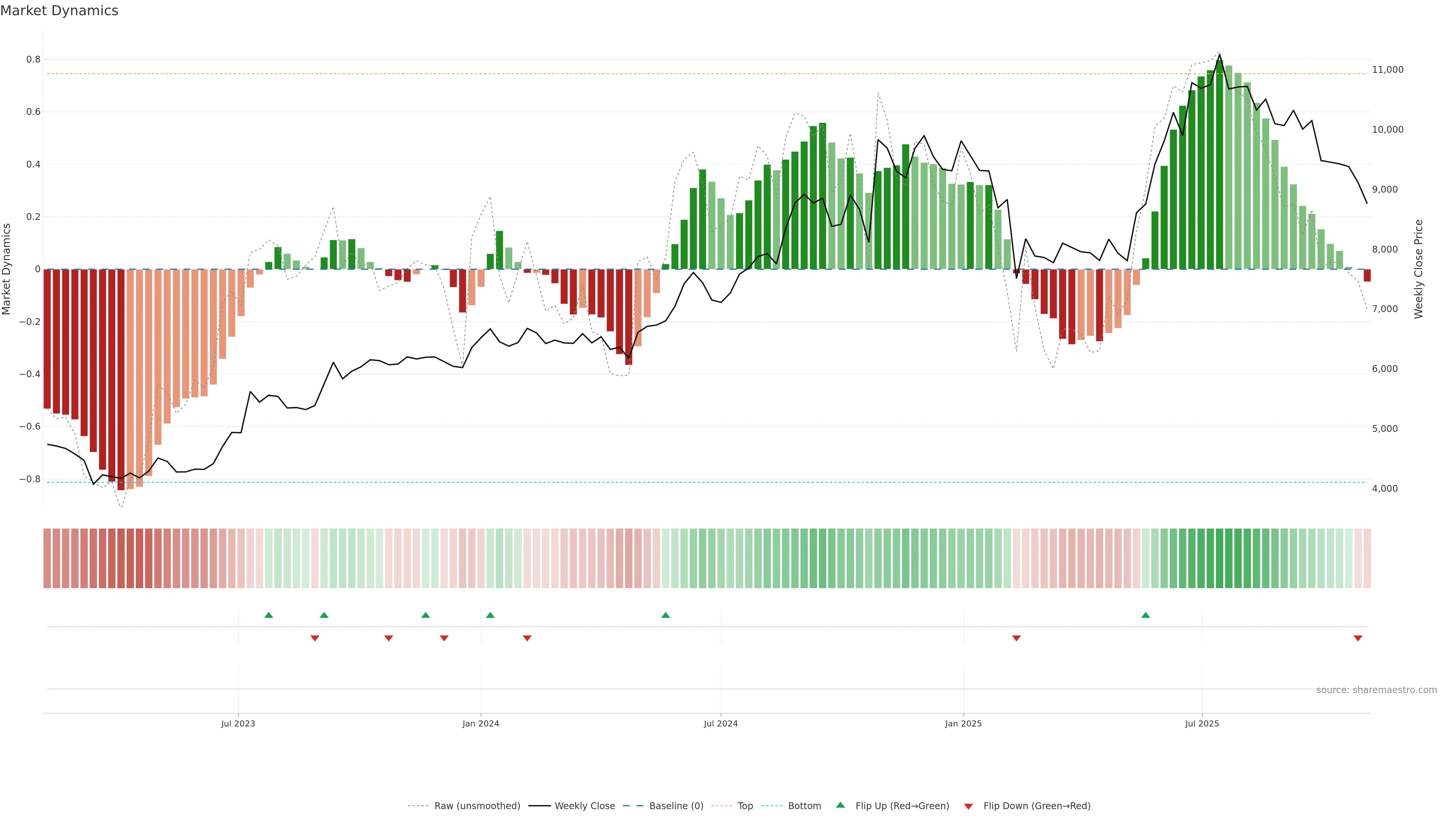1456x819 pixels.
Task: Click the Weekly Close Price axis title
Action: point(1418,269)
